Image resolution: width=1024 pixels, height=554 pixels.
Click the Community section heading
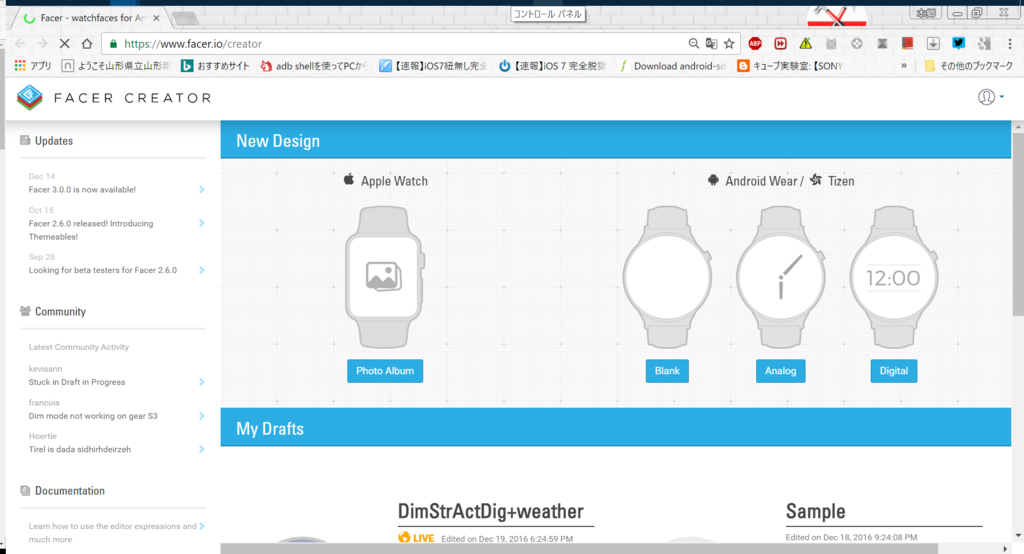[x=60, y=312]
